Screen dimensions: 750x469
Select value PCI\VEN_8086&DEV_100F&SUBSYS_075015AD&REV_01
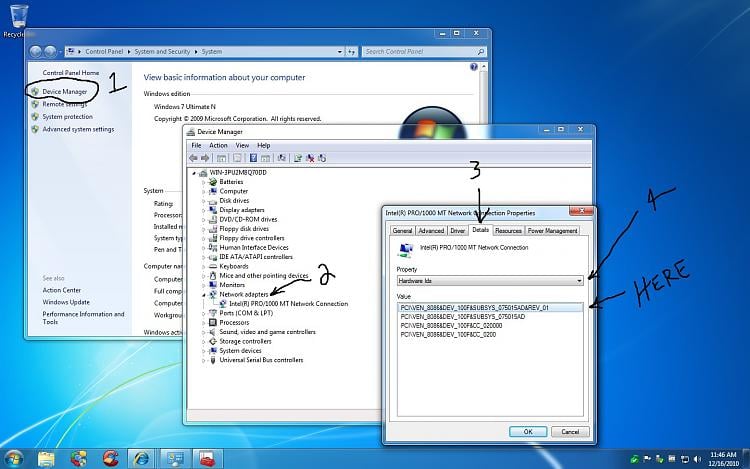(490, 308)
